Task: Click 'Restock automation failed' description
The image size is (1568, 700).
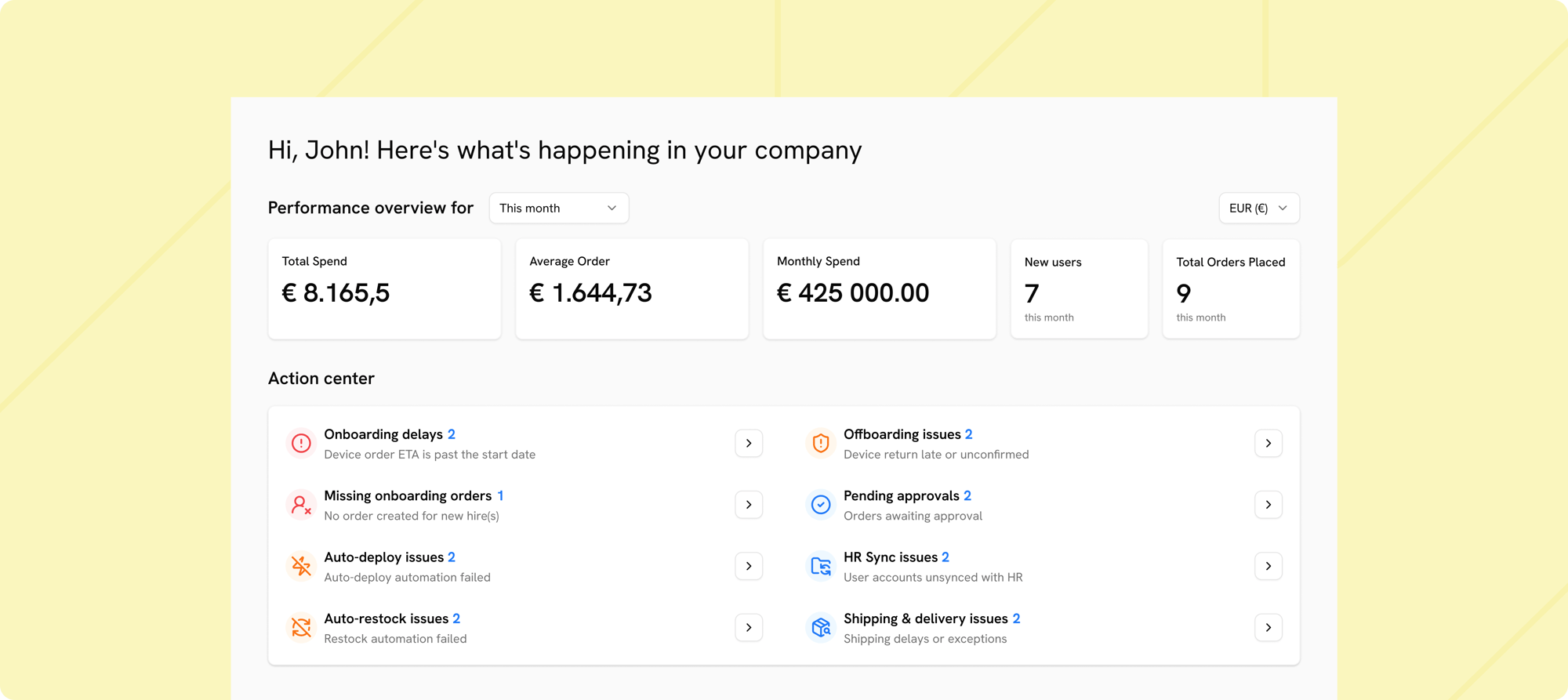Action: click(x=395, y=639)
